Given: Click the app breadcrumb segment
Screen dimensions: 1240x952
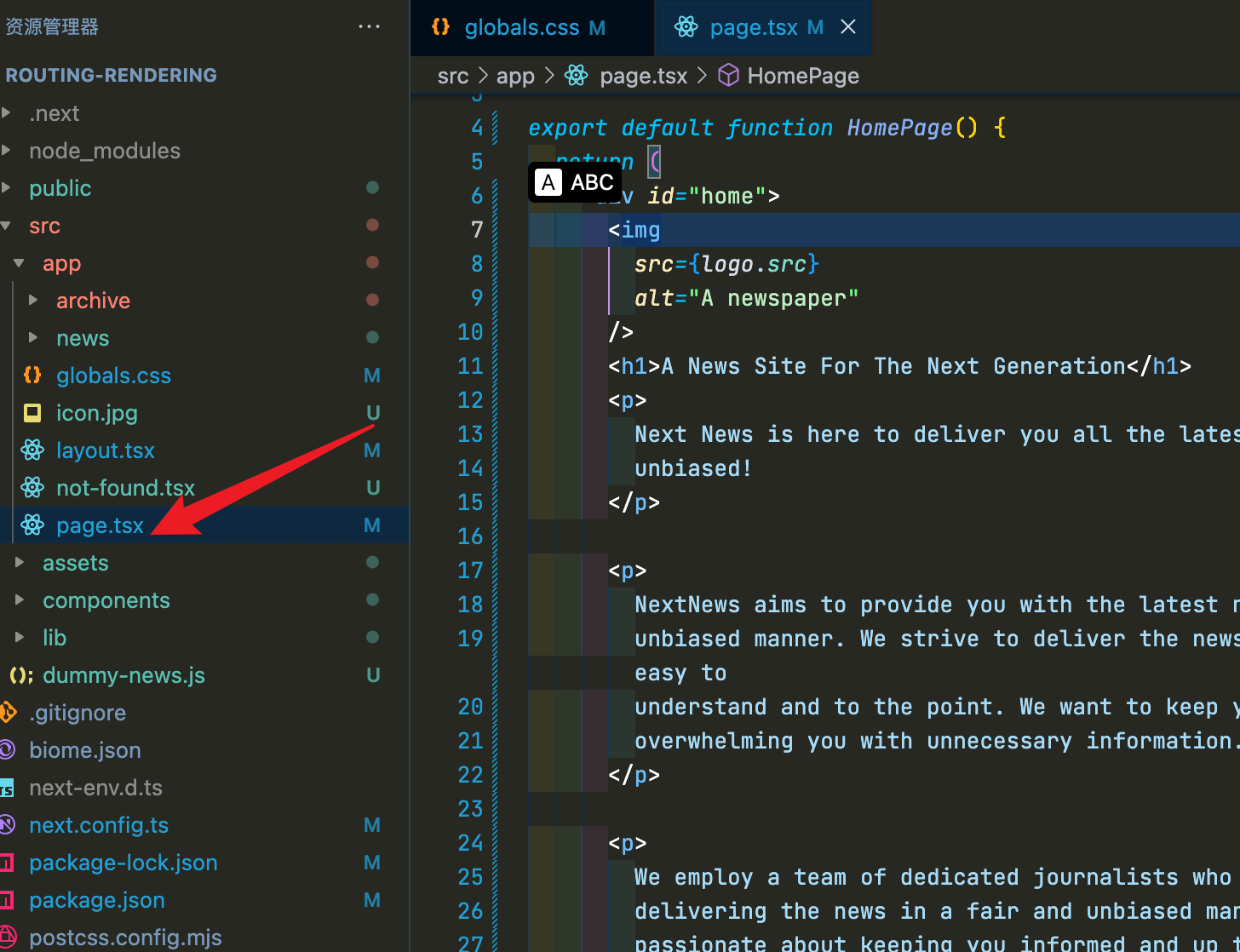Looking at the screenshot, I should [515, 76].
